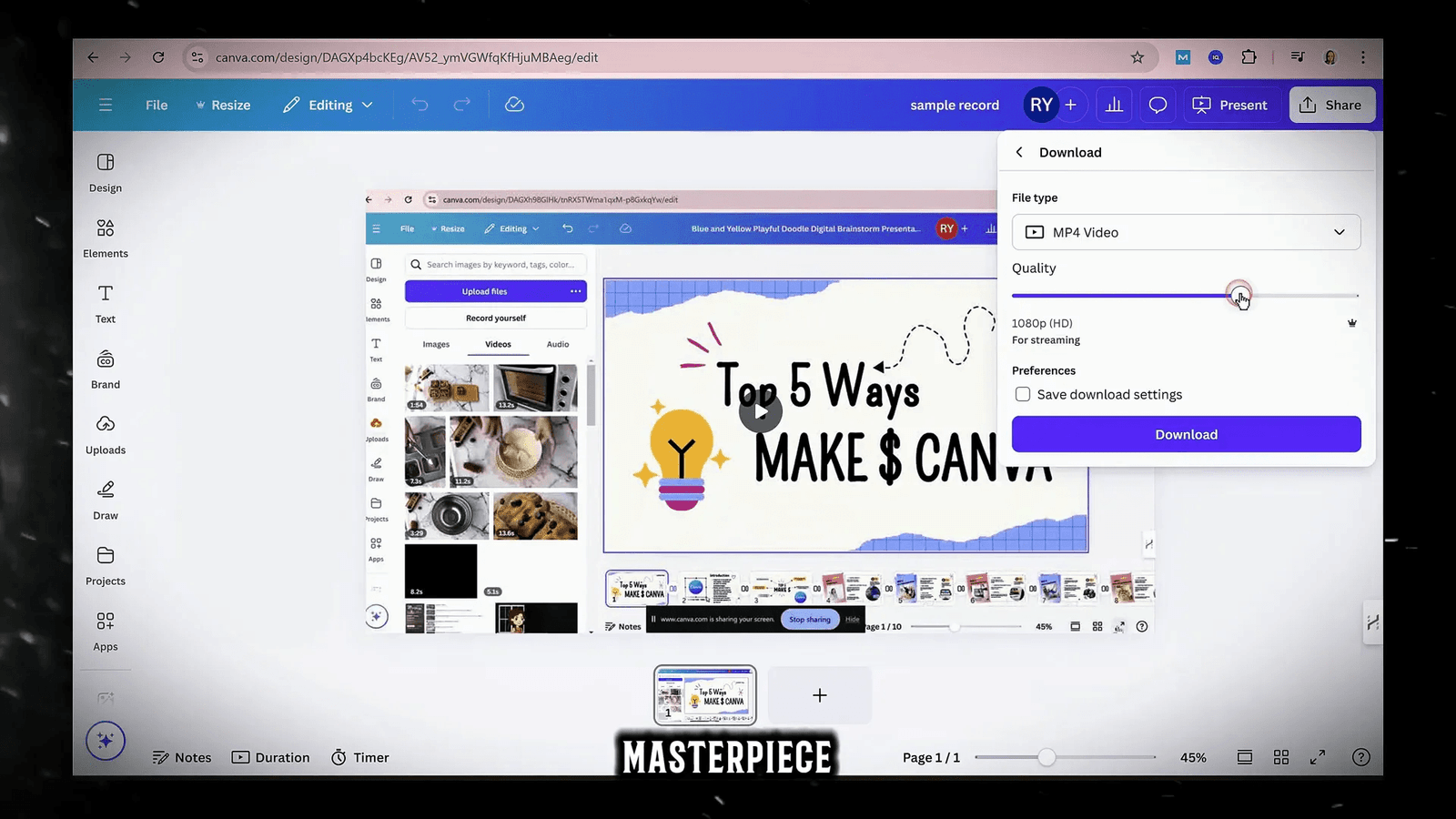Screen dimensions: 1456x819
Task: Click the Page 1 / 1 indicator
Action: click(x=931, y=757)
